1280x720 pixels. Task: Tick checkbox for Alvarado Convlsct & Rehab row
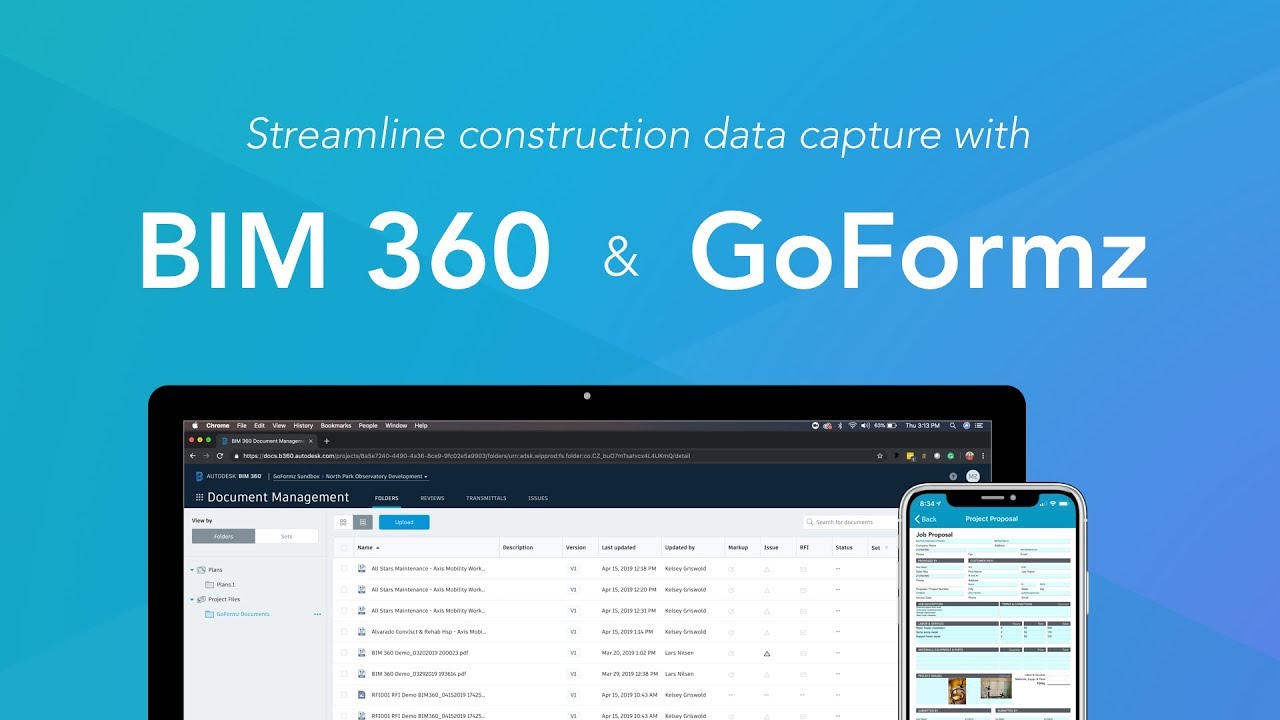coord(345,632)
